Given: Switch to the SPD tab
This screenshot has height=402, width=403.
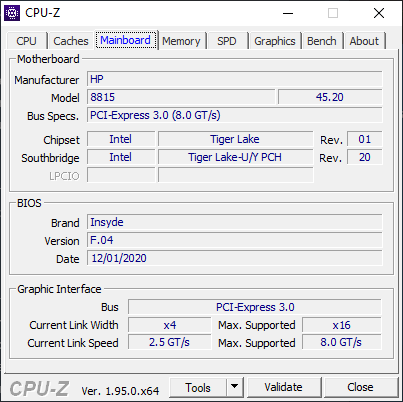Looking at the screenshot, I should tap(227, 41).
